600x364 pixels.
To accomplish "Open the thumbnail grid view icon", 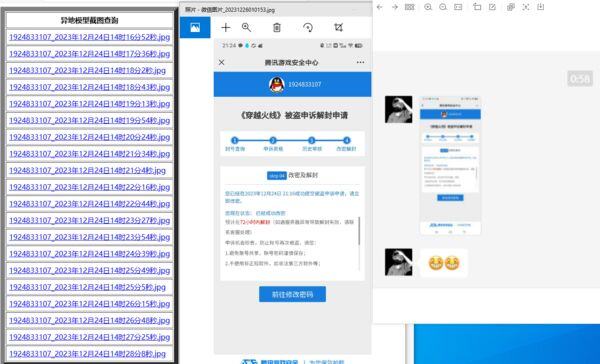I will coord(409,7).
